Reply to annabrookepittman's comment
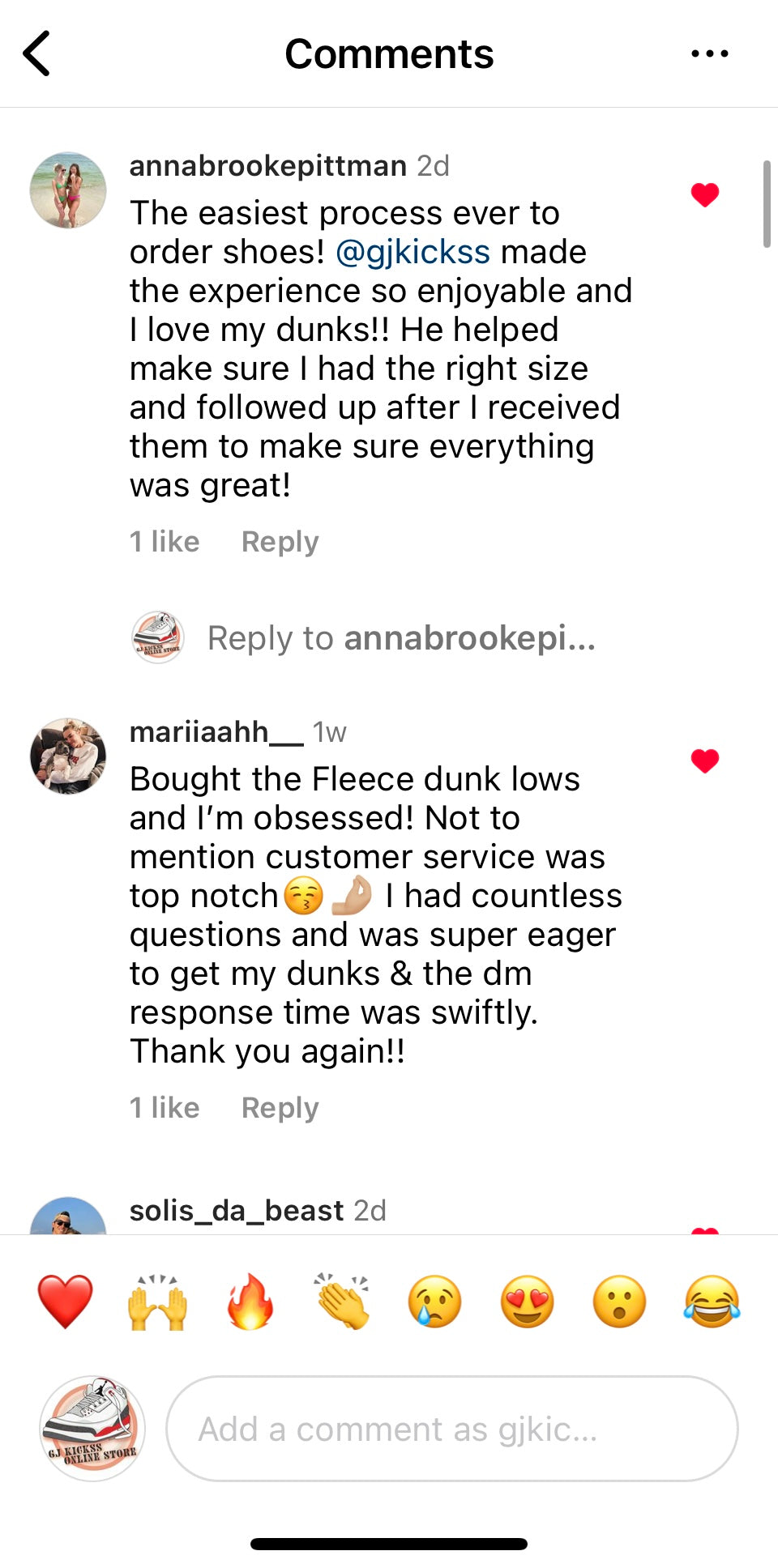 pyautogui.click(x=280, y=542)
